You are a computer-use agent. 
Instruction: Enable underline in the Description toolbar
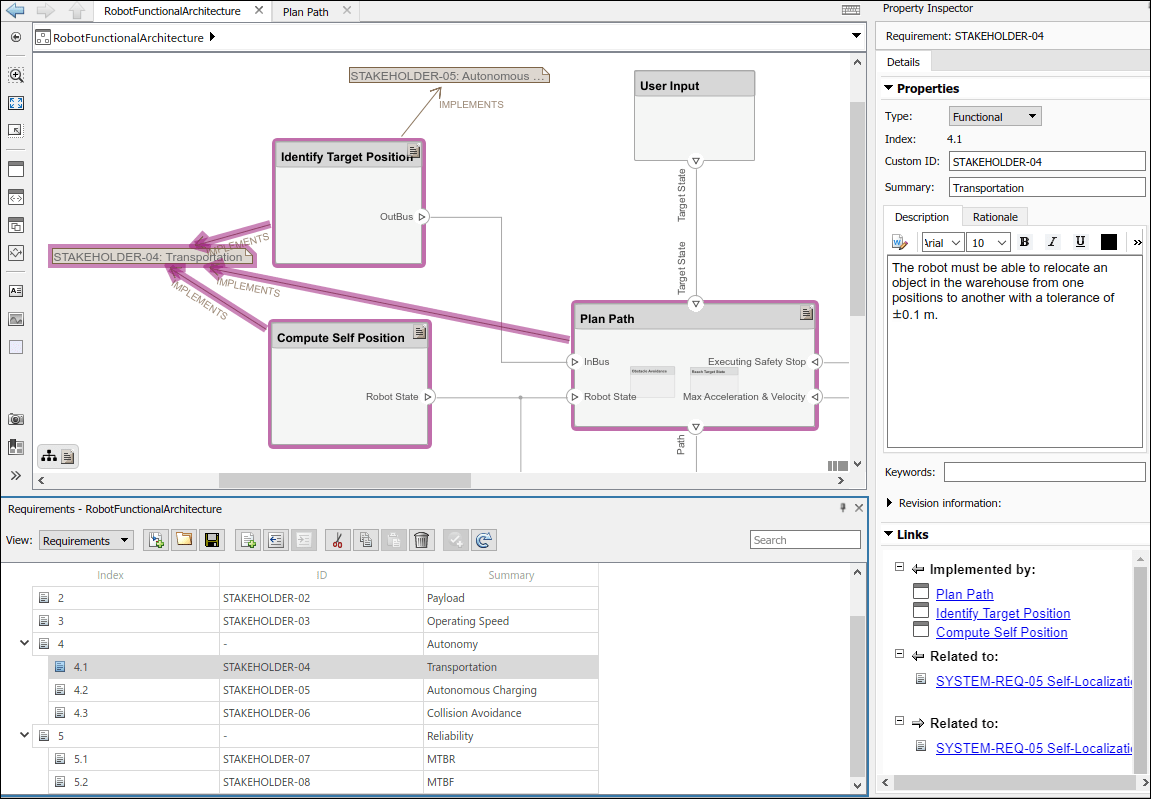pyautogui.click(x=1080, y=241)
